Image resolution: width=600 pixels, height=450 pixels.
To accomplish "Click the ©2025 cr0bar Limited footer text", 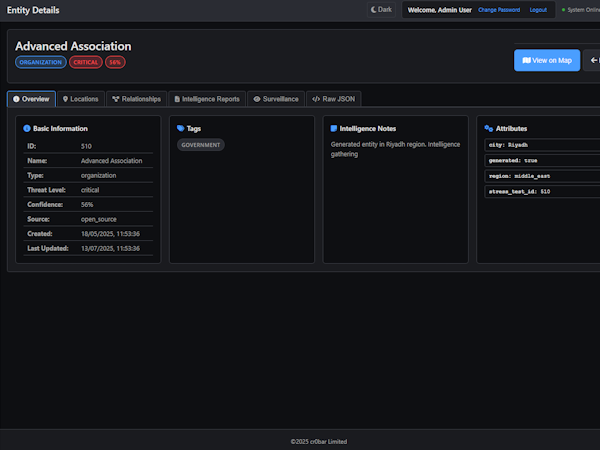I will (319, 442).
